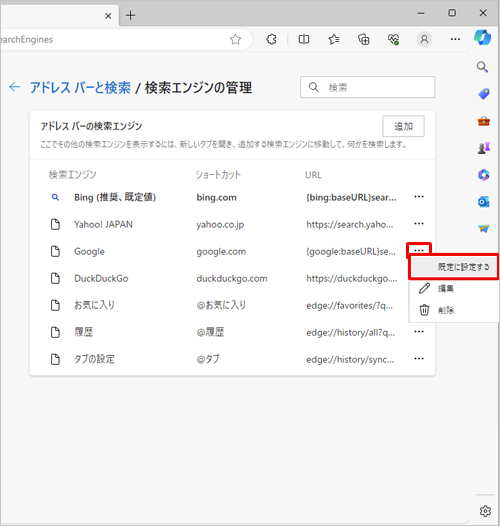Close the current browser tab
This screenshot has width=500, height=526.
click(108, 16)
